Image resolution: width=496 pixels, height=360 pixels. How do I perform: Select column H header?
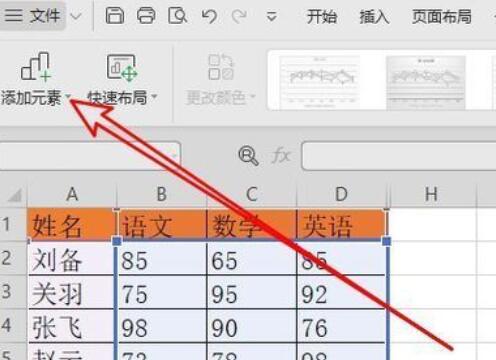click(432, 194)
